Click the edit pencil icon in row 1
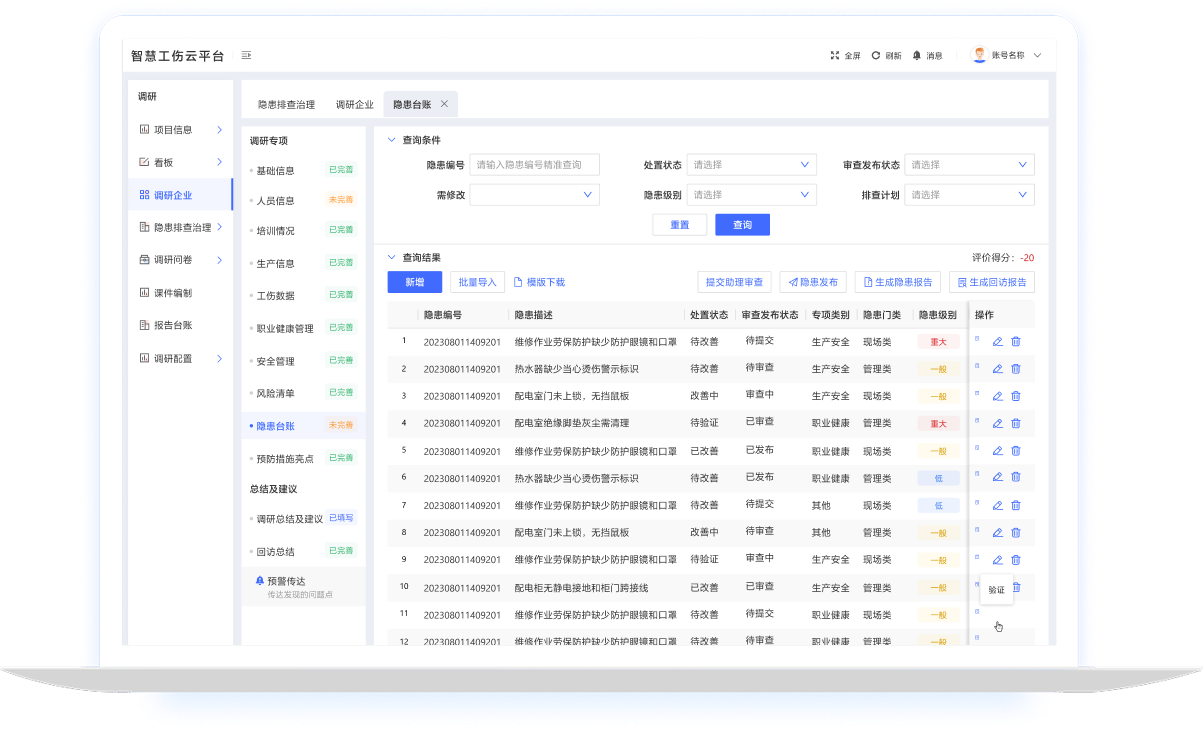 pyautogui.click(x=997, y=342)
